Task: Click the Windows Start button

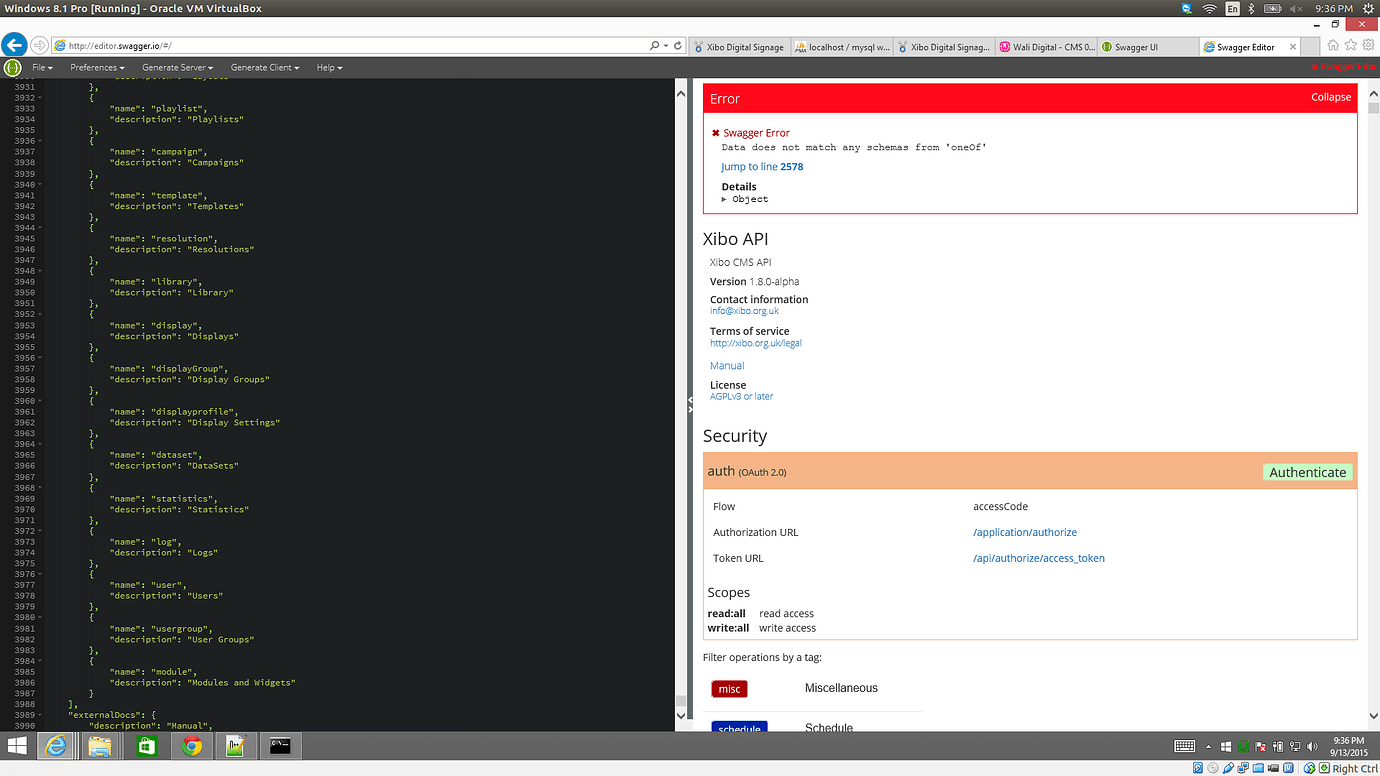Action: (15, 745)
